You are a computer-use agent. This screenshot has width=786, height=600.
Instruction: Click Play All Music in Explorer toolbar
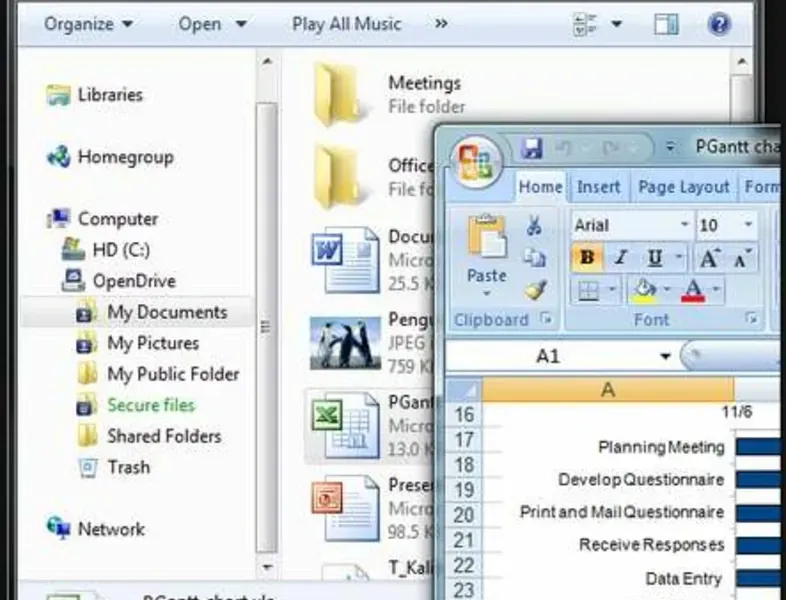[x=346, y=24]
